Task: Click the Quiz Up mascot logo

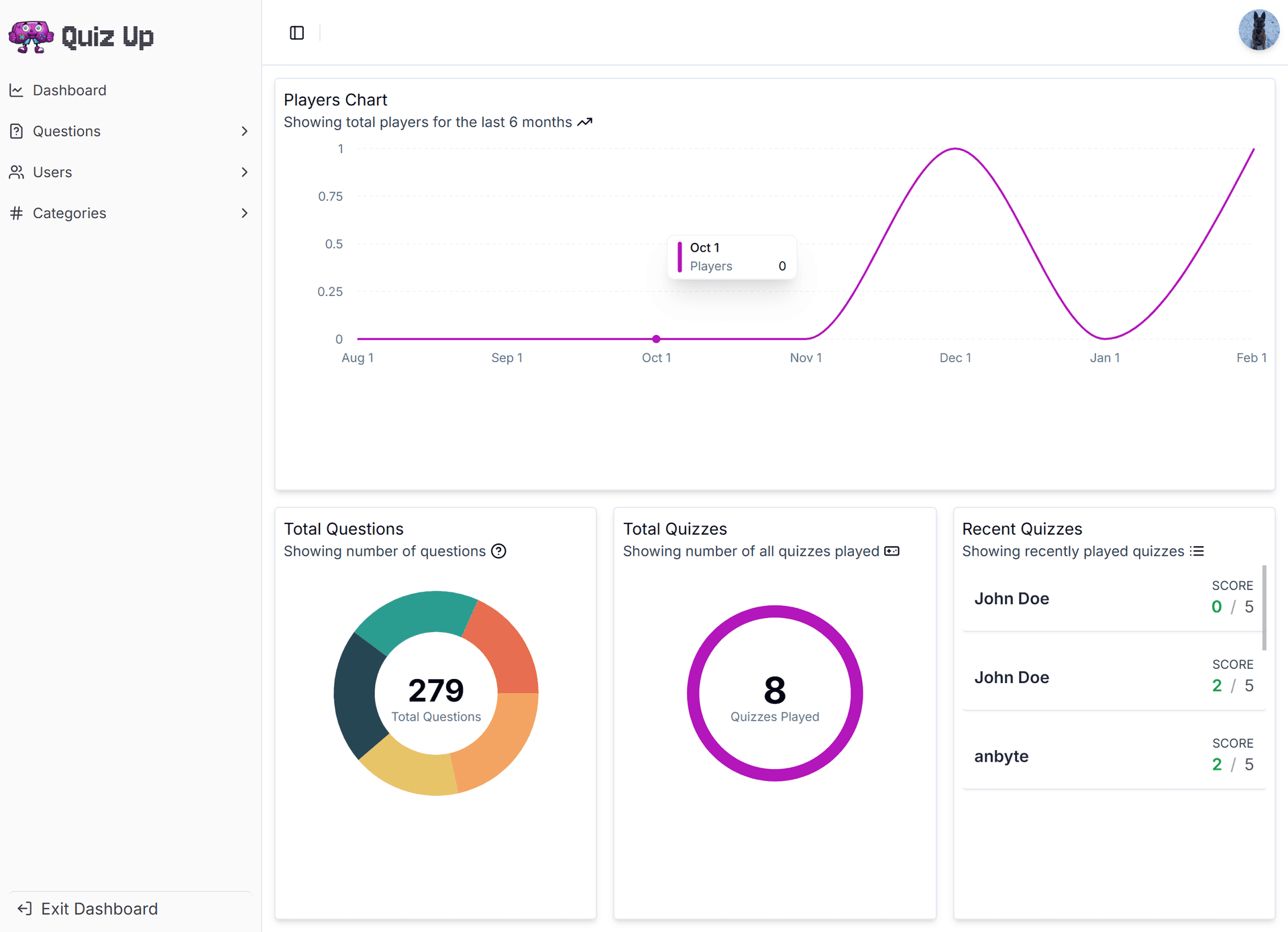Action: (31, 36)
